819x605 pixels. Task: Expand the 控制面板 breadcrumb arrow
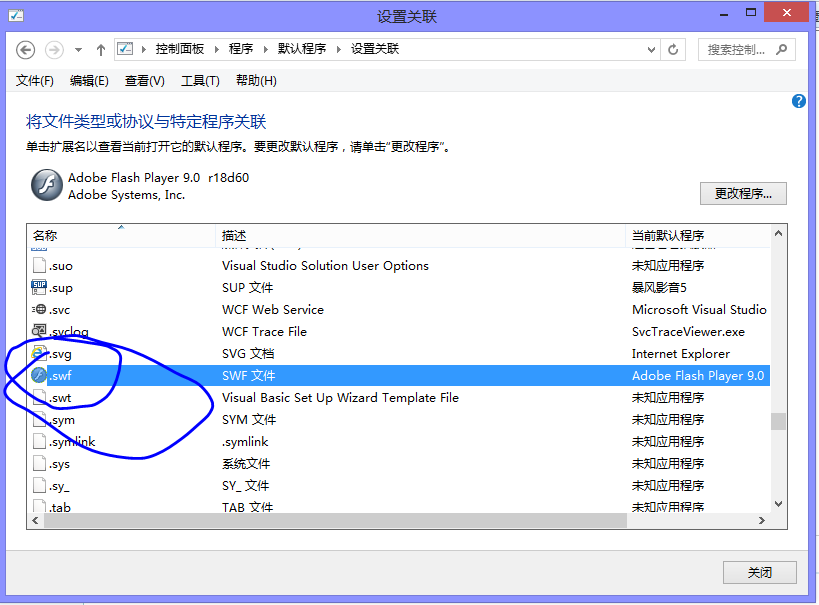(x=216, y=50)
